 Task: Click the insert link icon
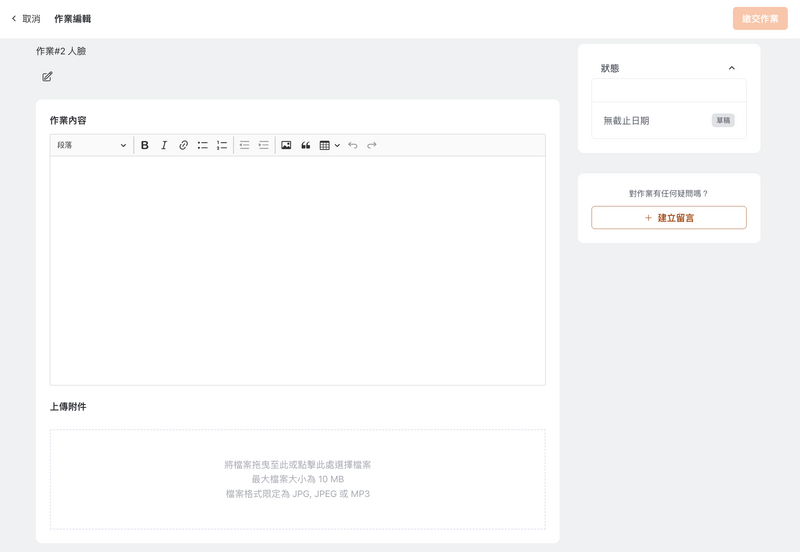183,145
